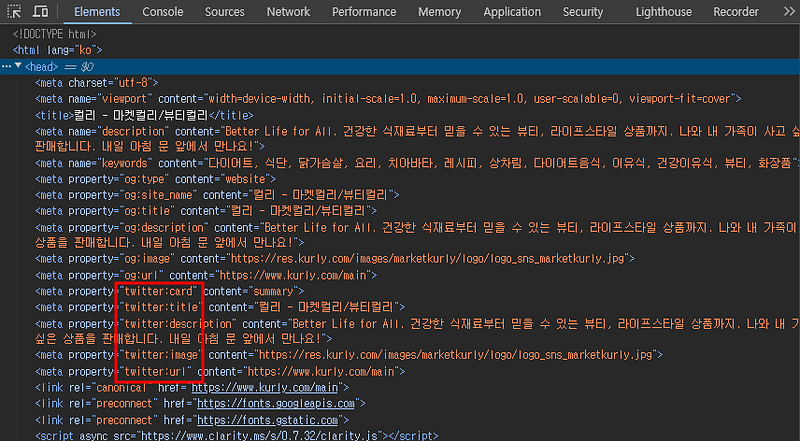This screenshot has width=800, height=441.
Task: Open the ellipsis beside the head element
Action: (6, 66)
